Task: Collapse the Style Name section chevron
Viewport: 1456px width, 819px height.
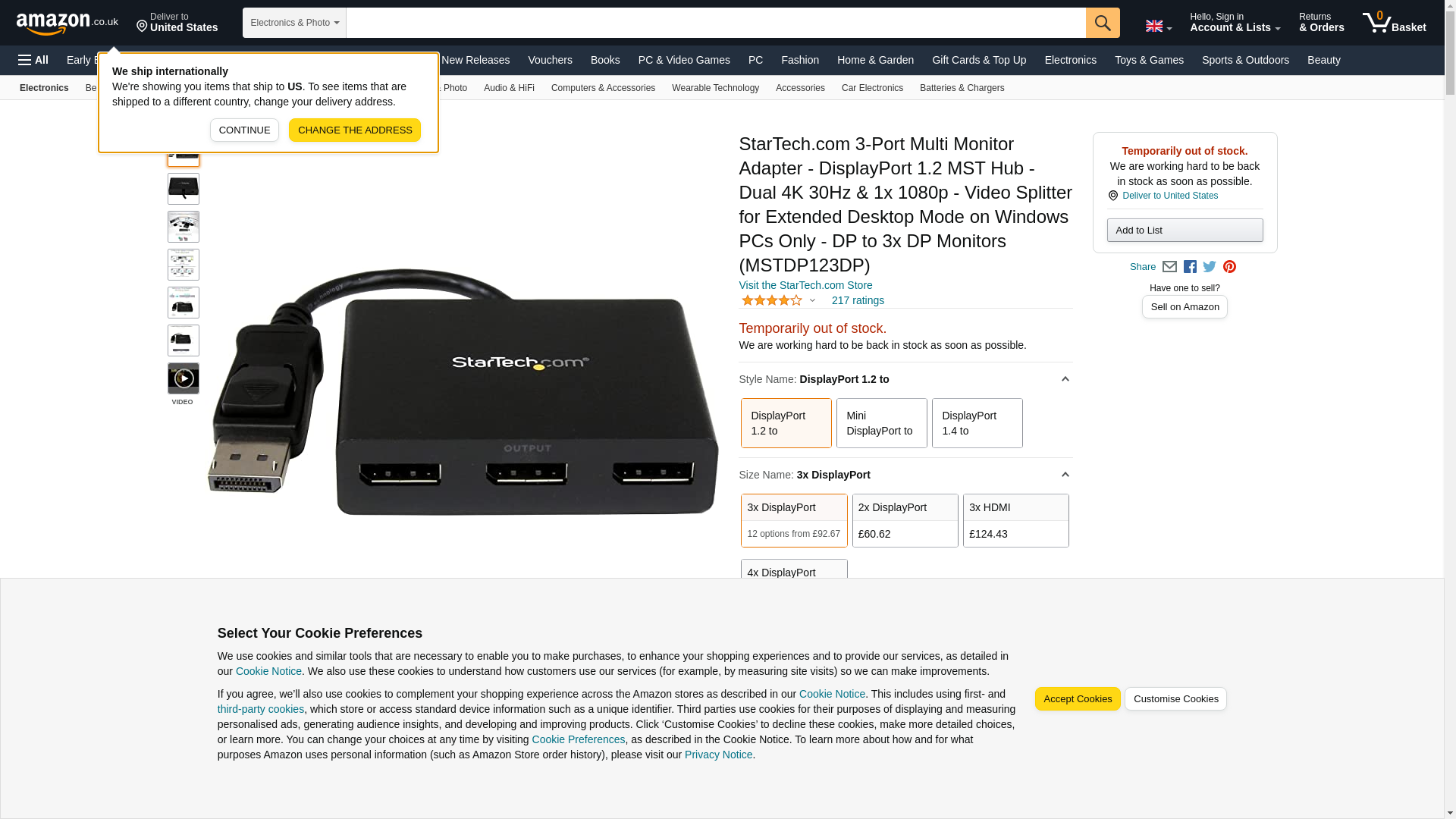Action: [1065, 379]
